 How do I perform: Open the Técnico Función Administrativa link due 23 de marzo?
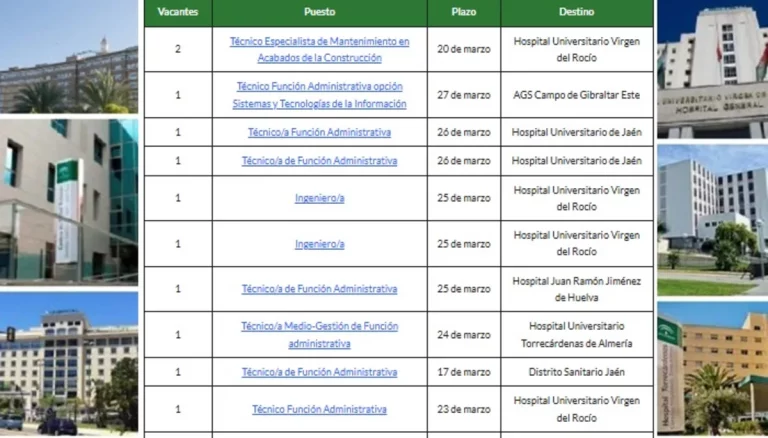tap(319, 409)
